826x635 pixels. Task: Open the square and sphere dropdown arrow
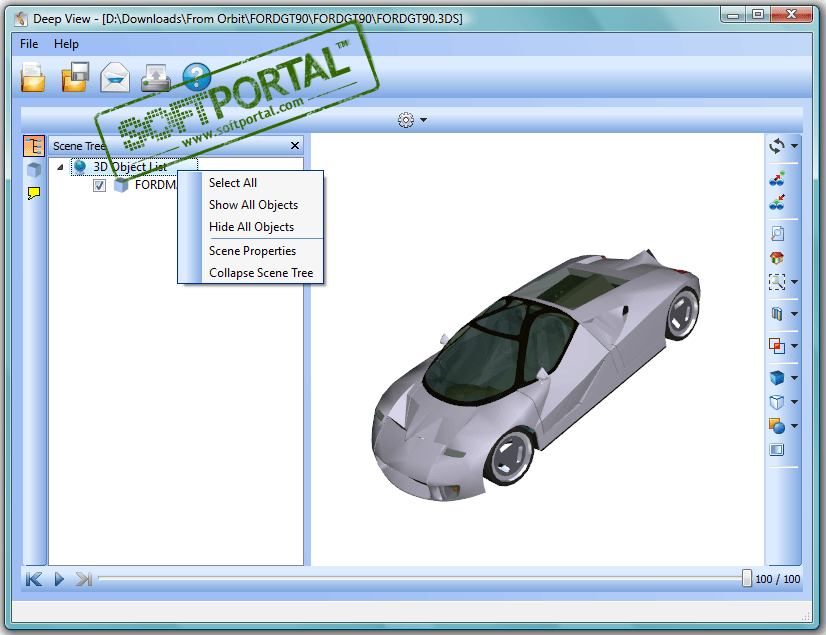[794, 426]
